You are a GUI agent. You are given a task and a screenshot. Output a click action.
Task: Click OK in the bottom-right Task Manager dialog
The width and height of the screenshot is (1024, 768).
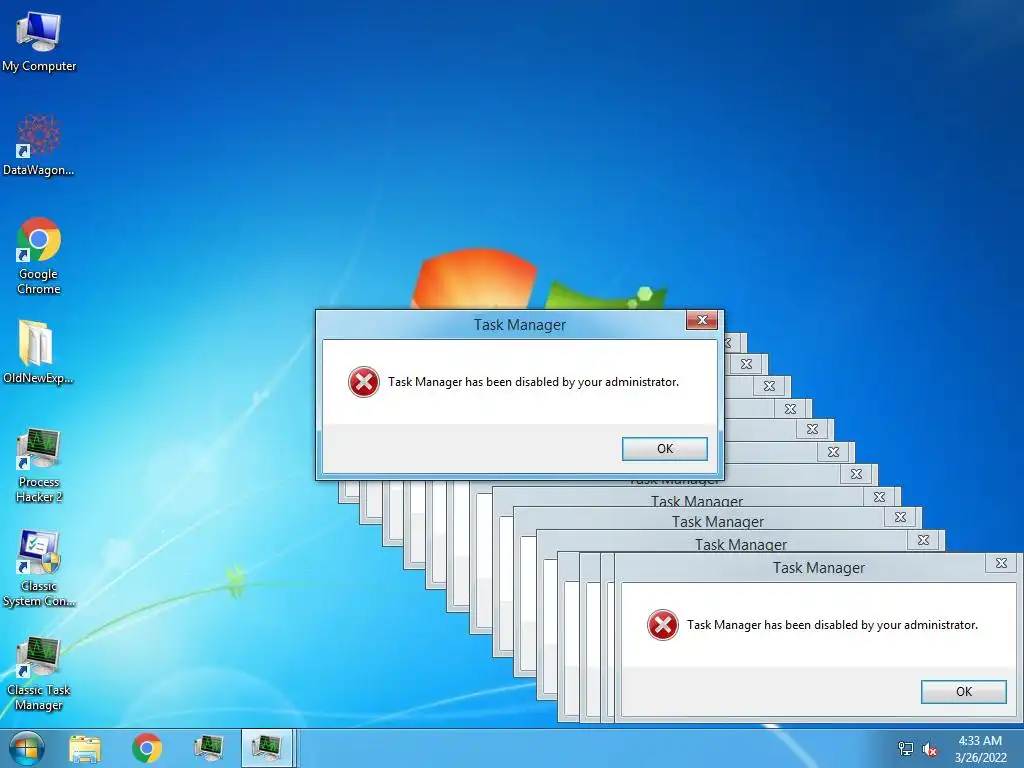[x=964, y=692]
